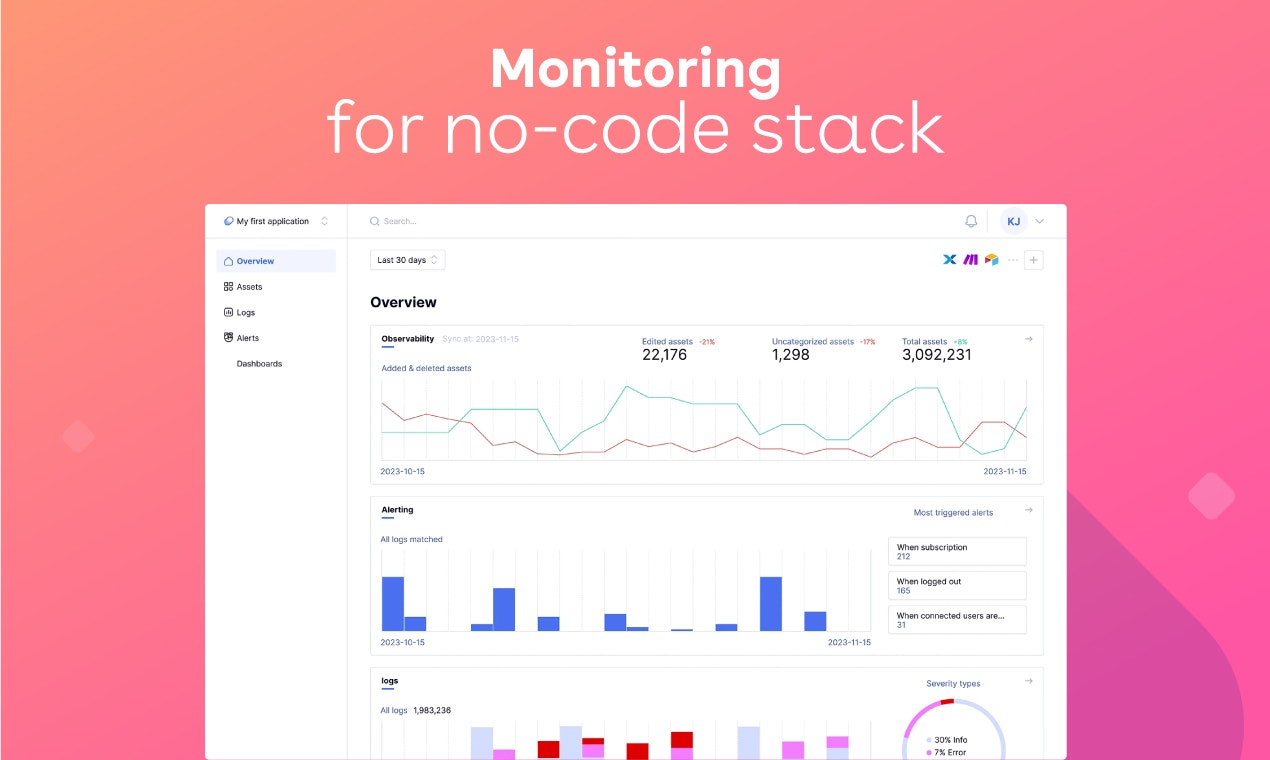The height and width of the screenshot is (760, 1270).
Task: Click the 30% Info legend entry
Action: (946, 740)
